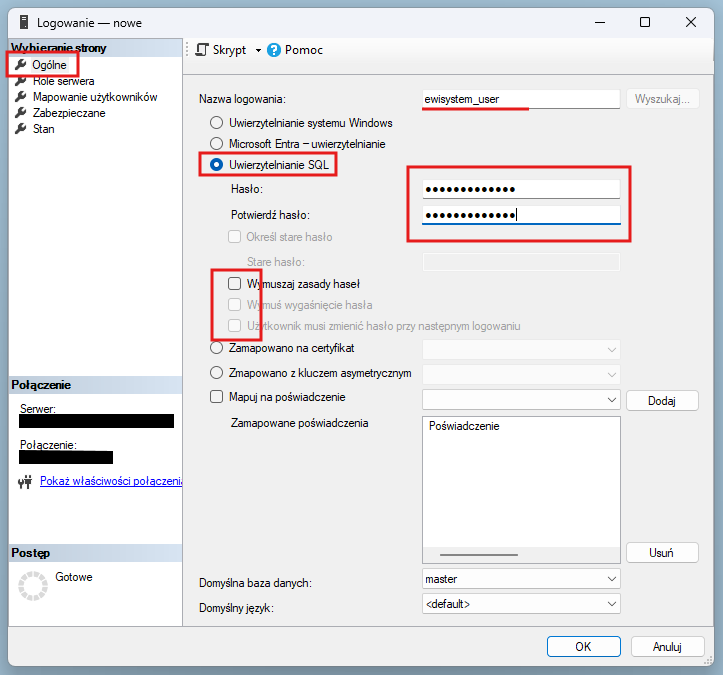
Task: Click the Nazwa logowania input field
Action: point(521,99)
